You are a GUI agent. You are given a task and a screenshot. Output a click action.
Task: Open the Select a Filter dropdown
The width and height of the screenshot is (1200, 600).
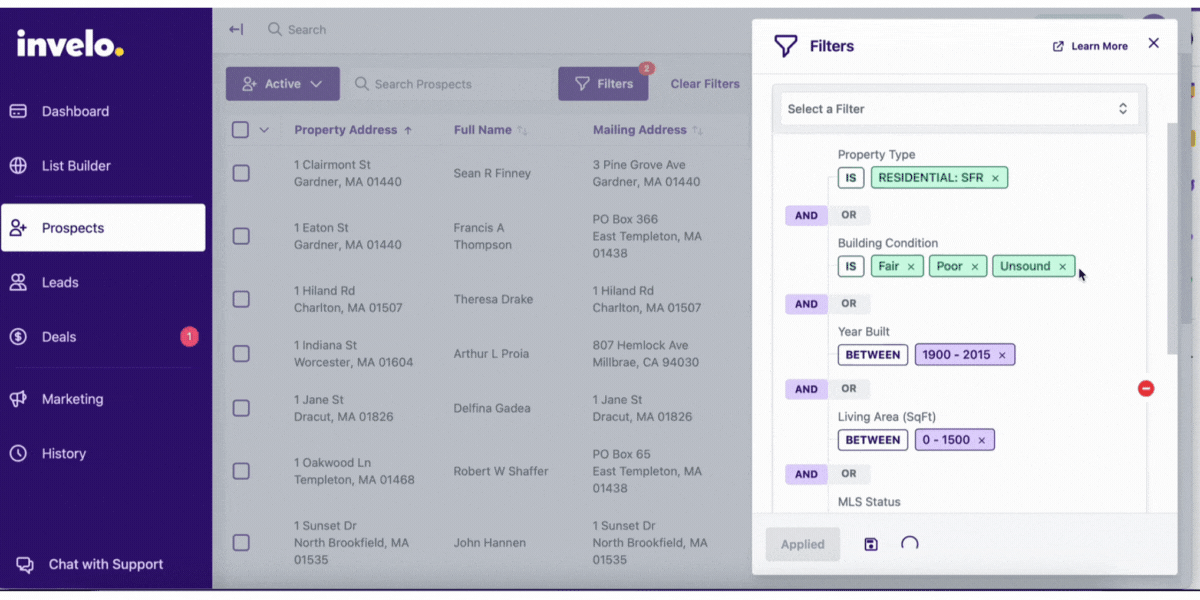coord(960,109)
